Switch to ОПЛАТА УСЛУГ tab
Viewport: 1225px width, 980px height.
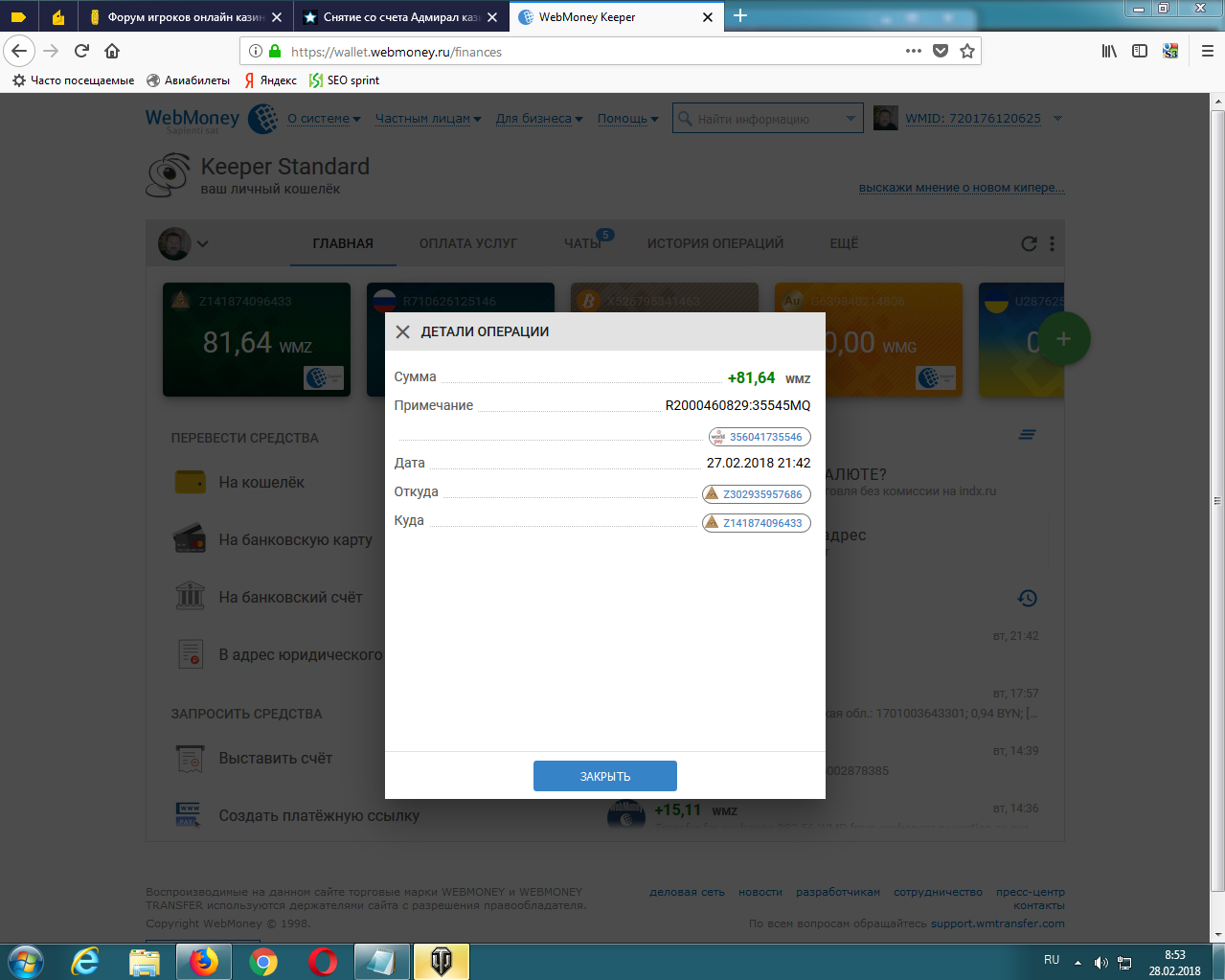(x=468, y=243)
